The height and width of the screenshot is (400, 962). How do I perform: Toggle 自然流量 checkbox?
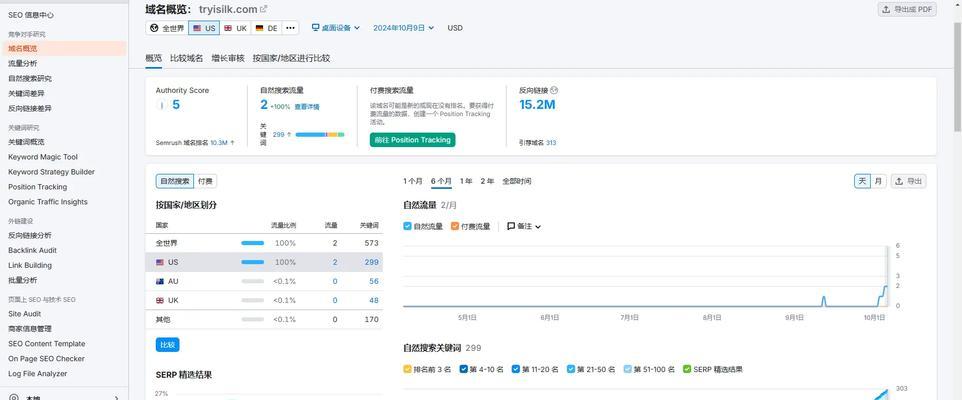click(407, 226)
